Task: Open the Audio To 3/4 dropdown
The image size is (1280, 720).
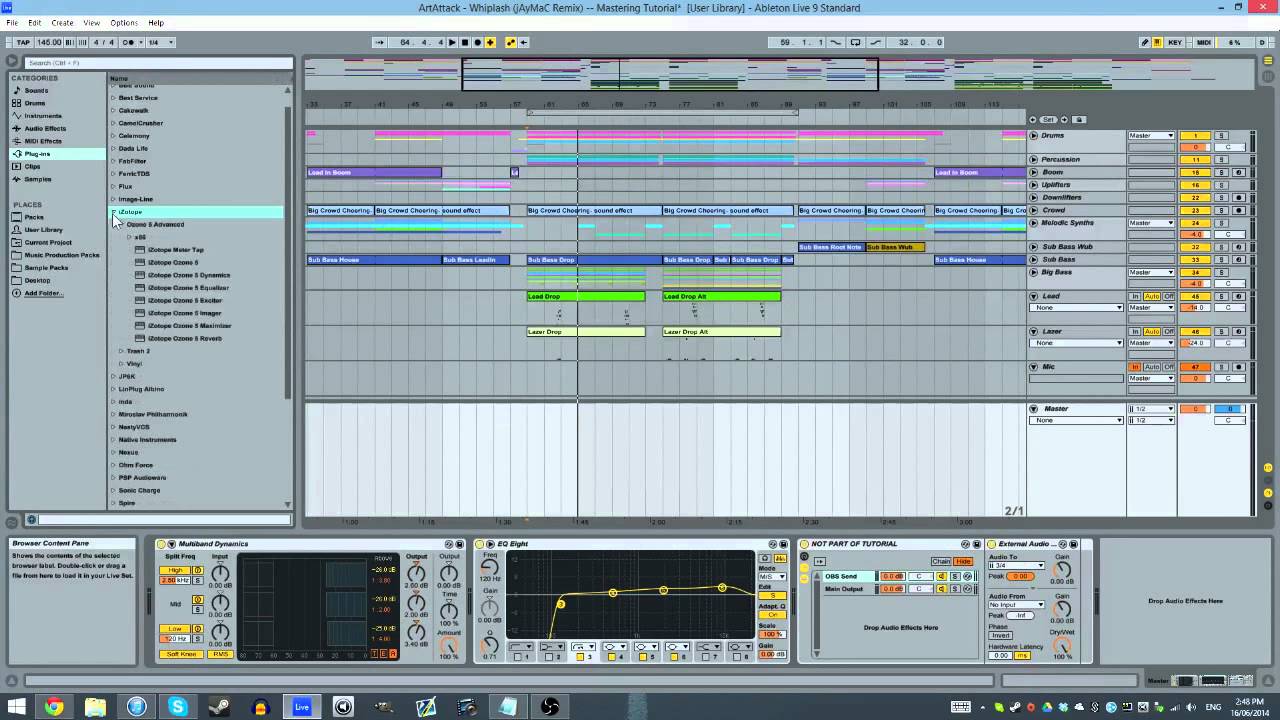Action: point(1016,566)
